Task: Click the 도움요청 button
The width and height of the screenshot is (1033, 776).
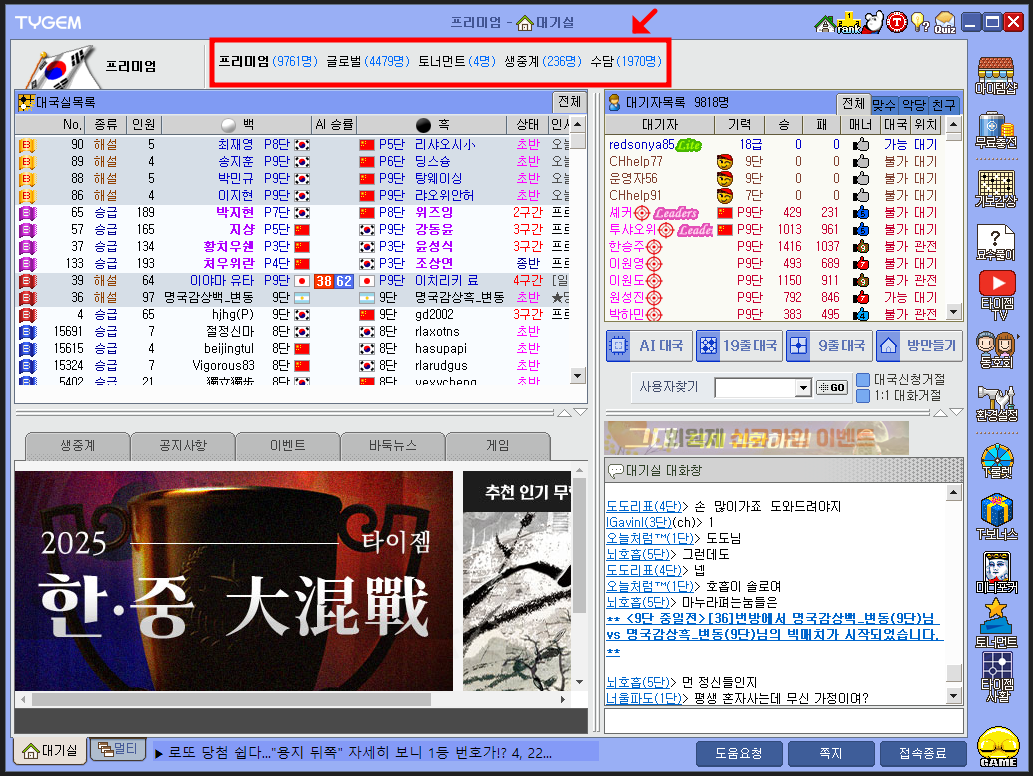Action: [739, 754]
